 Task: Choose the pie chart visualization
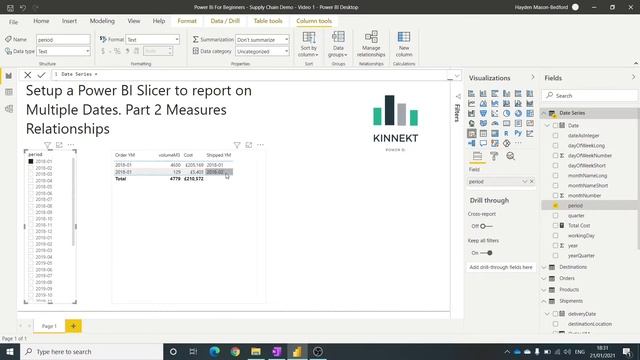507,113
